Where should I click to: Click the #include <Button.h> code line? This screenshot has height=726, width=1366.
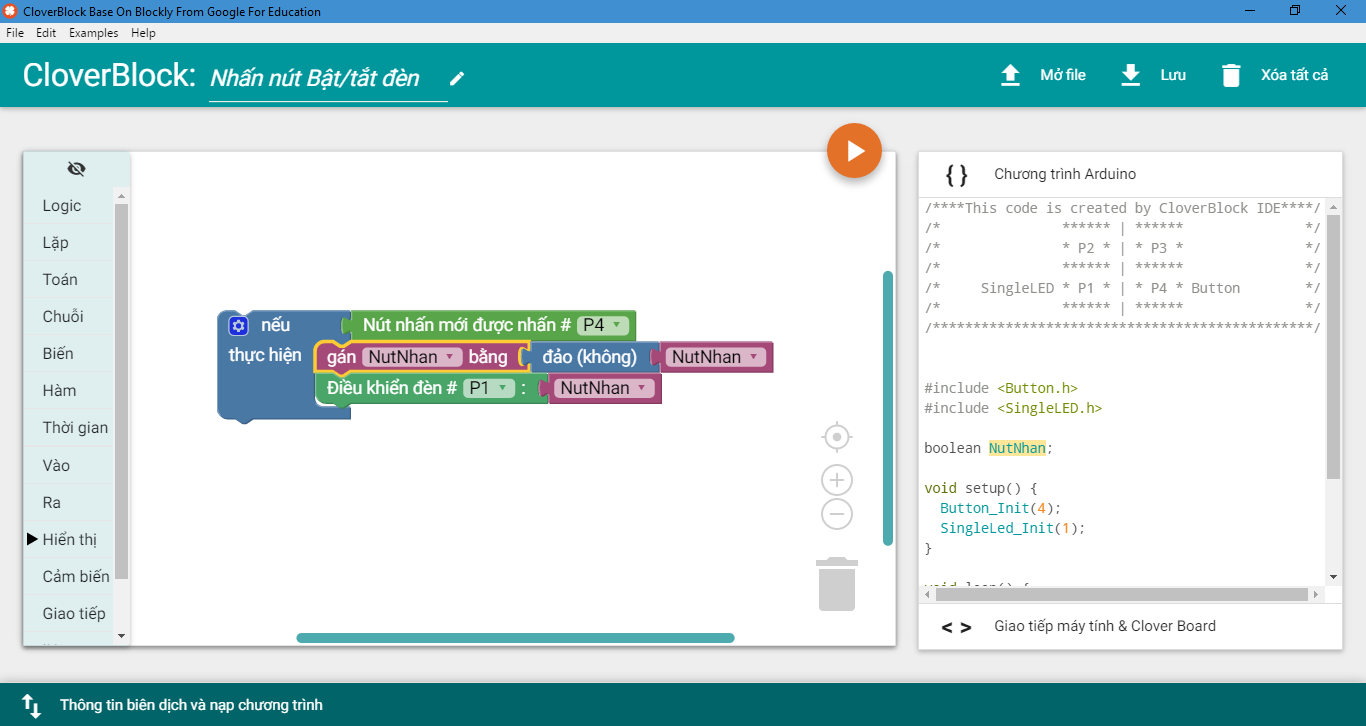pyautogui.click(x=1001, y=388)
